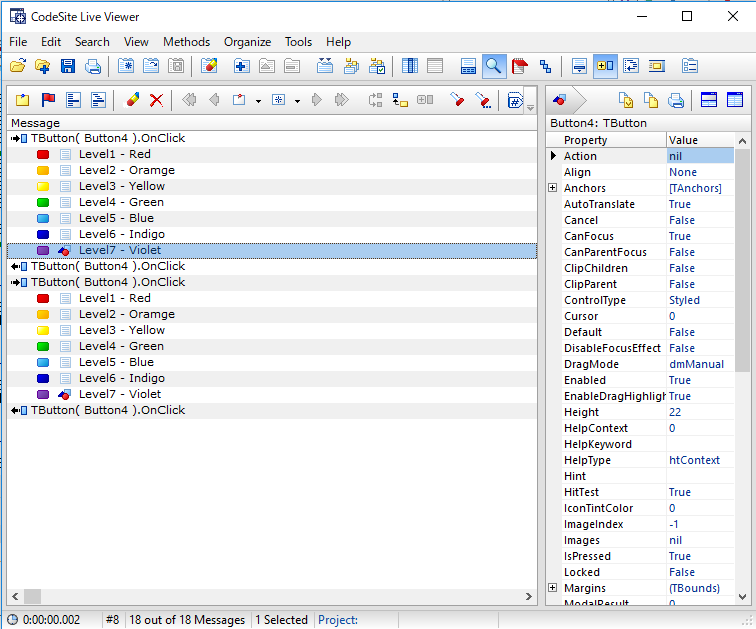This screenshot has width=756, height=629.
Task: Click the blue plus add-category icon
Action: click(x=241, y=66)
